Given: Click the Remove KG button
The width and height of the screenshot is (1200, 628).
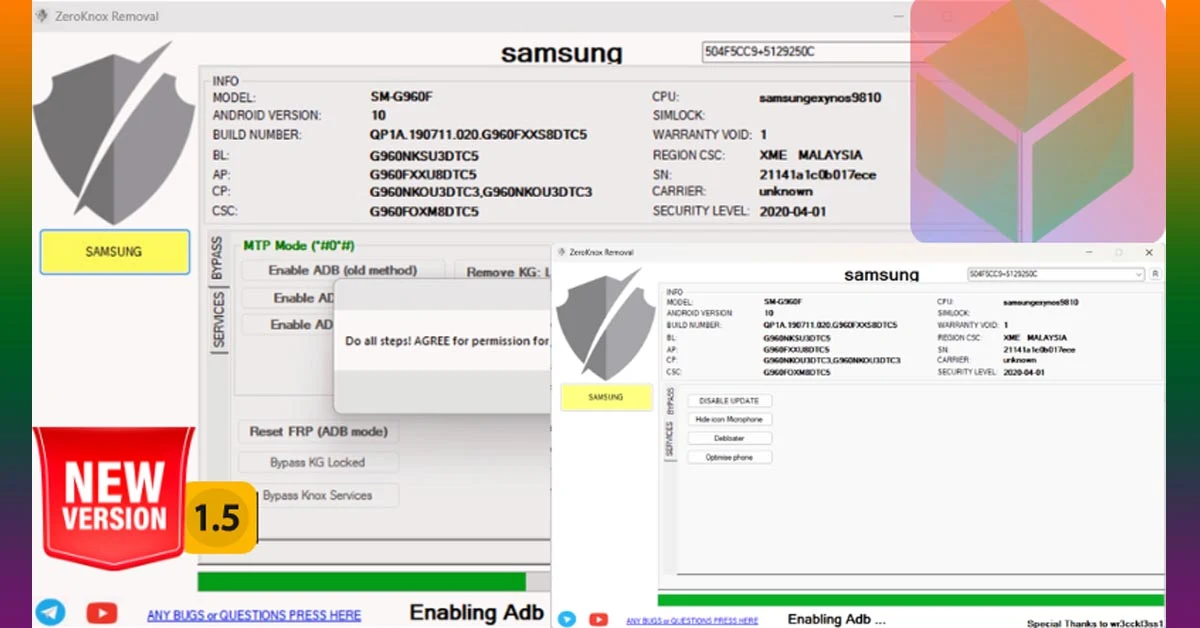Looking at the screenshot, I should [x=503, y=271].
